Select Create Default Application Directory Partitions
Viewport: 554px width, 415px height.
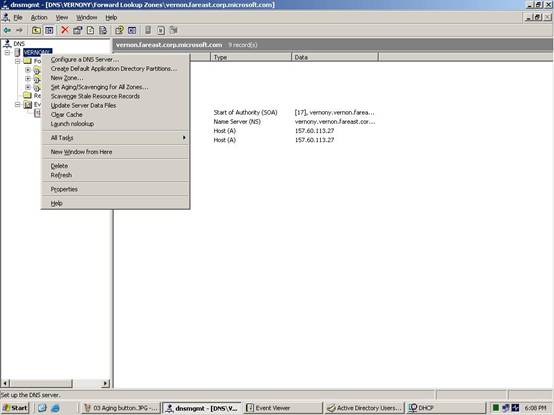tap(116, 69)
